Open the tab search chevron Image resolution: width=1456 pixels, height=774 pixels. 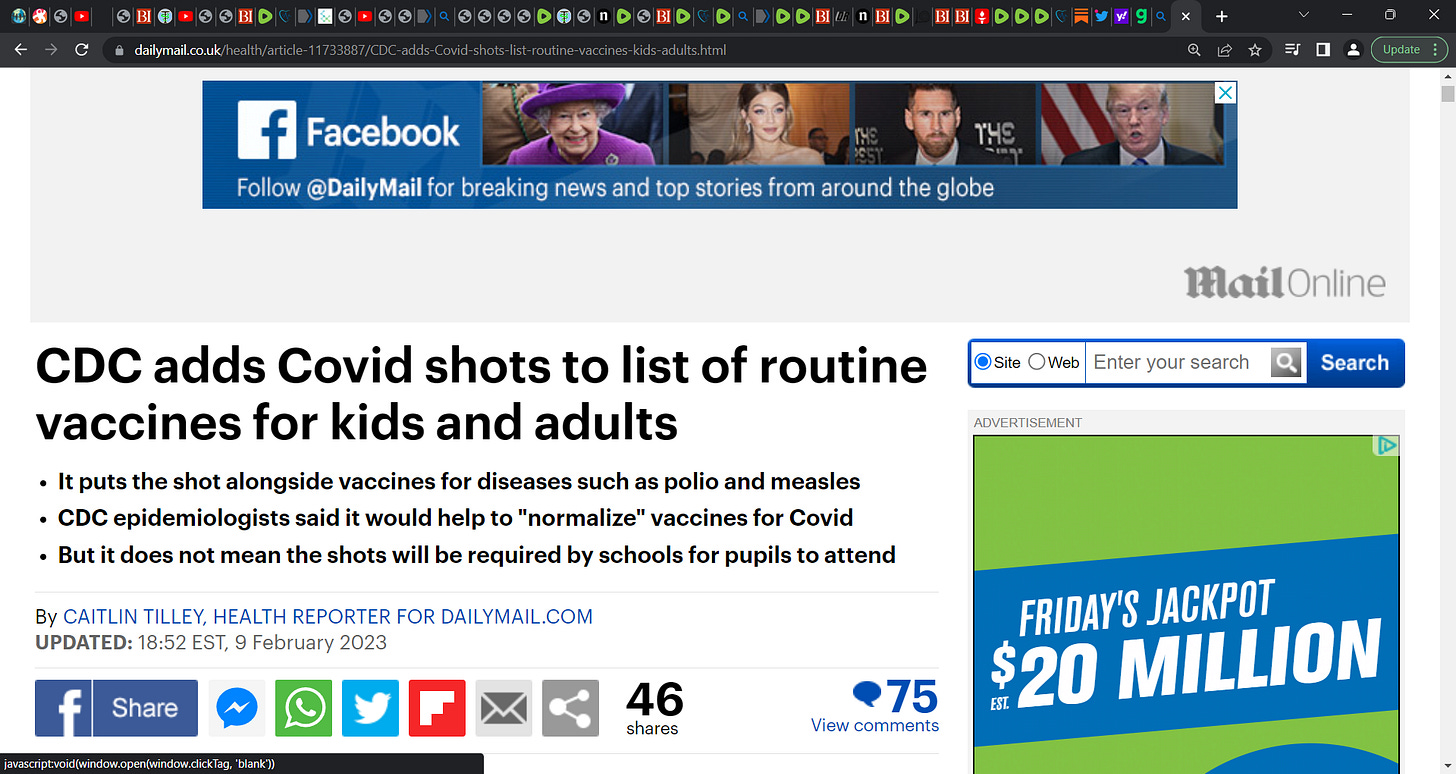point(1303,15)
